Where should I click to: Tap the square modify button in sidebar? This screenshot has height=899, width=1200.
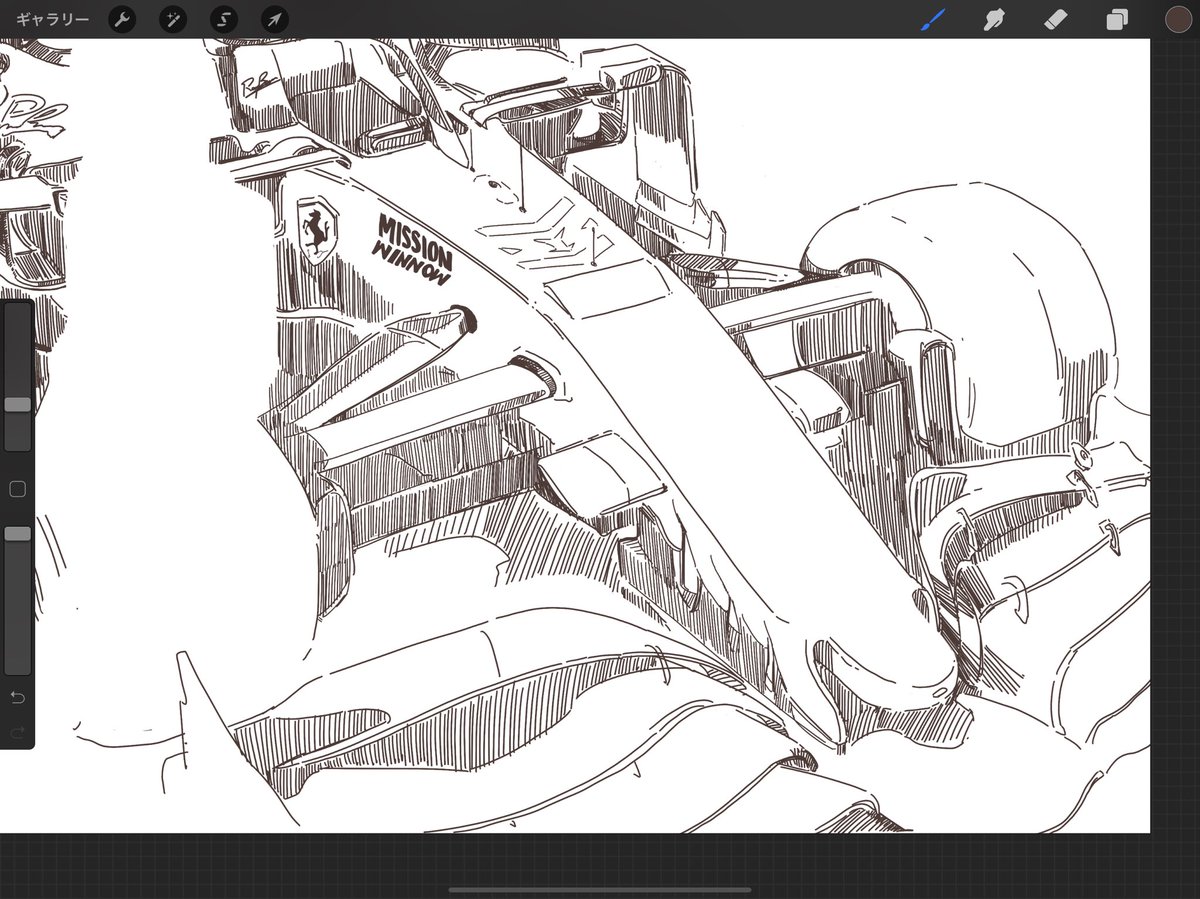coord(17,489)
